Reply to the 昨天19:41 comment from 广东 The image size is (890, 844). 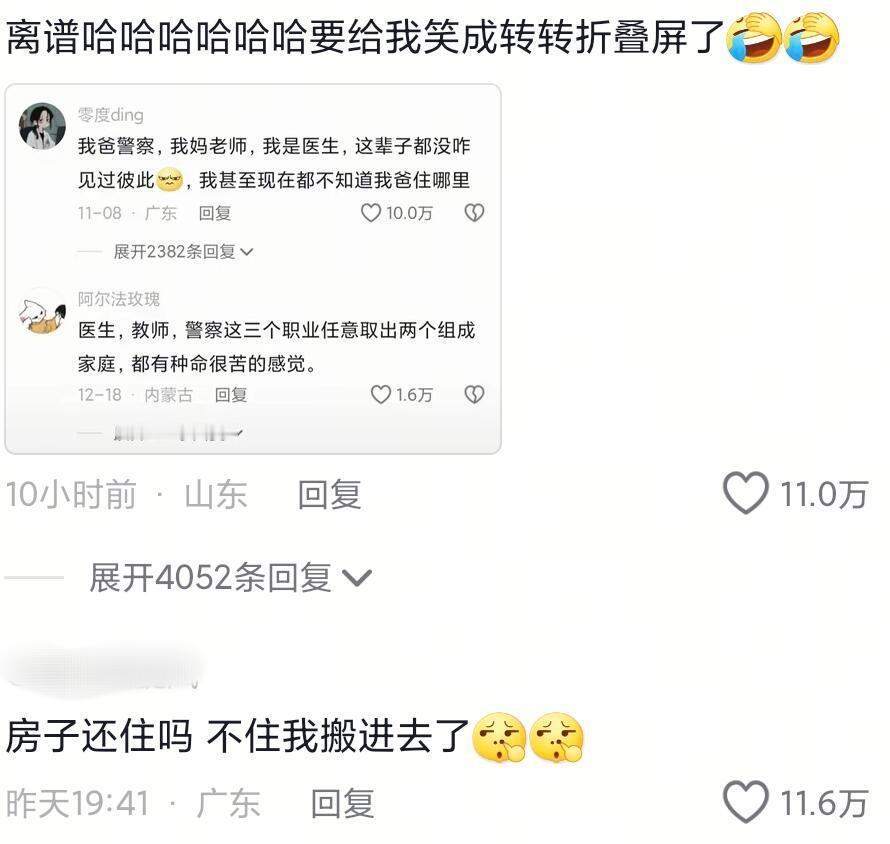(x=342, y=803)
